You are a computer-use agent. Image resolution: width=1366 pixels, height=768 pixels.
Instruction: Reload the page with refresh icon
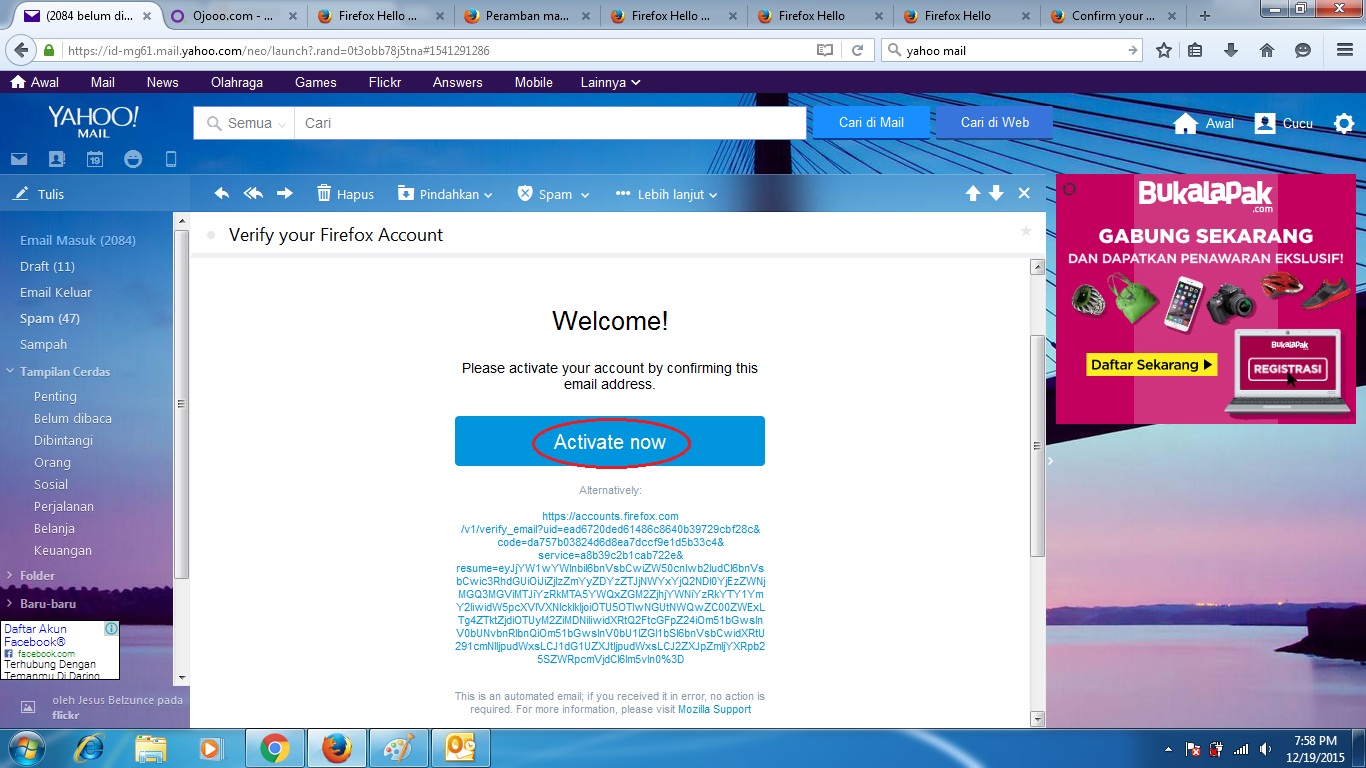click(x=857, y=50)
